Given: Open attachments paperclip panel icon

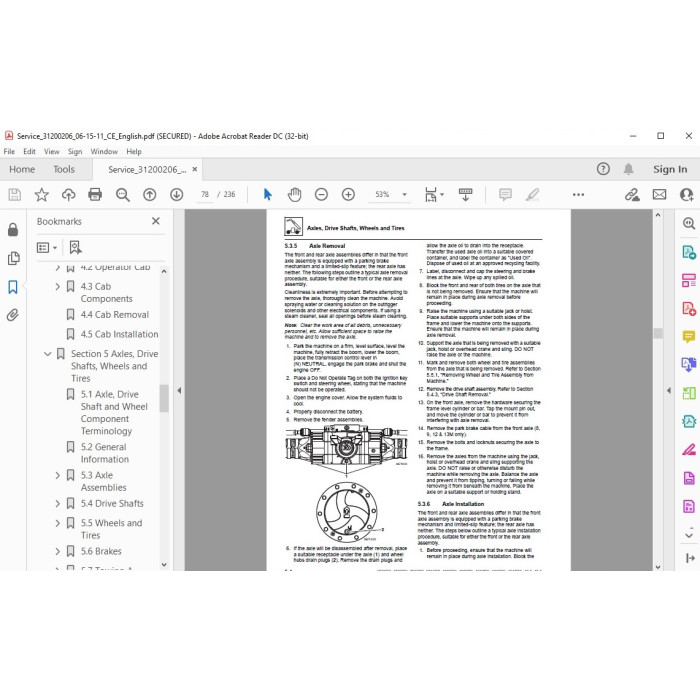Looking at the screenshot, I should 12,315.
